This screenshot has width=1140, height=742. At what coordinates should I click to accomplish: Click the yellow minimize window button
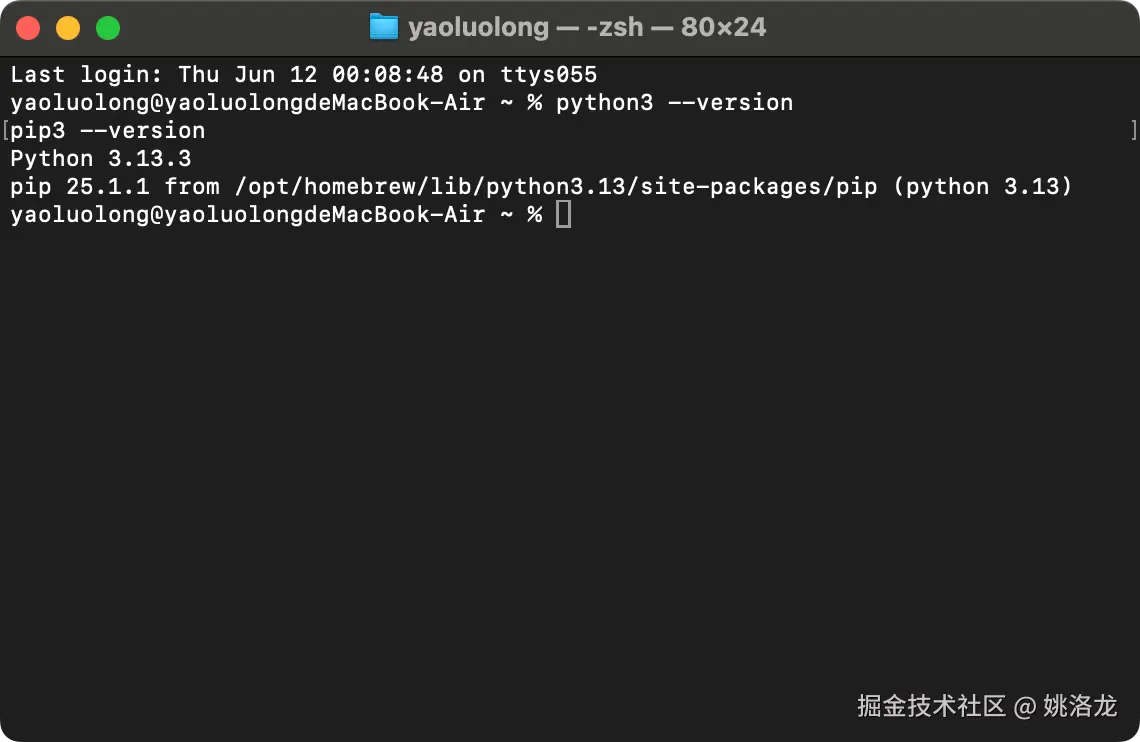tap(68, 28)
